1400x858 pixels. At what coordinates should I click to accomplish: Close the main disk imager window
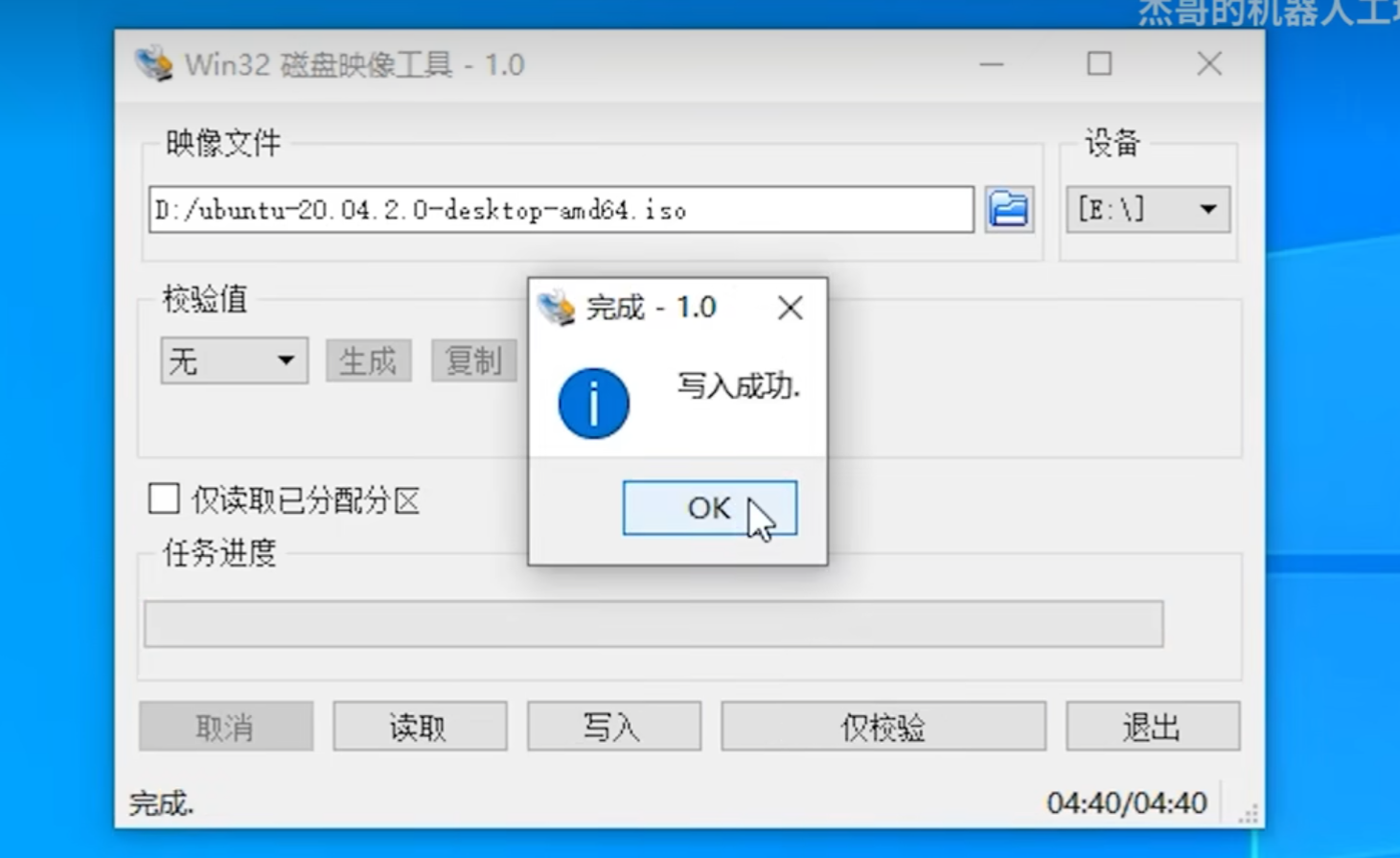click(x=1209, y=64)
